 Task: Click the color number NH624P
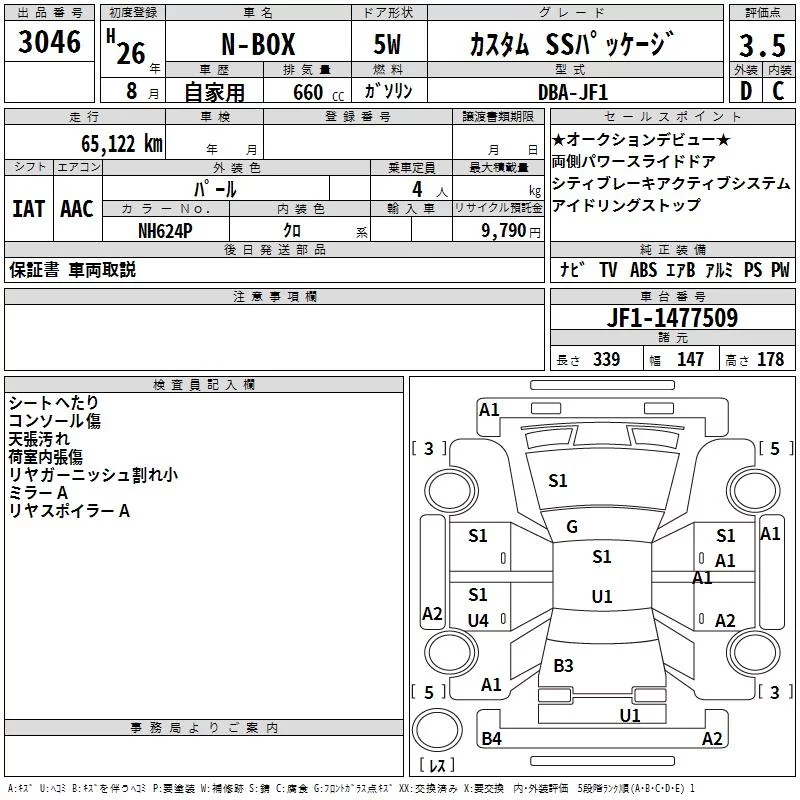[165, 231]
